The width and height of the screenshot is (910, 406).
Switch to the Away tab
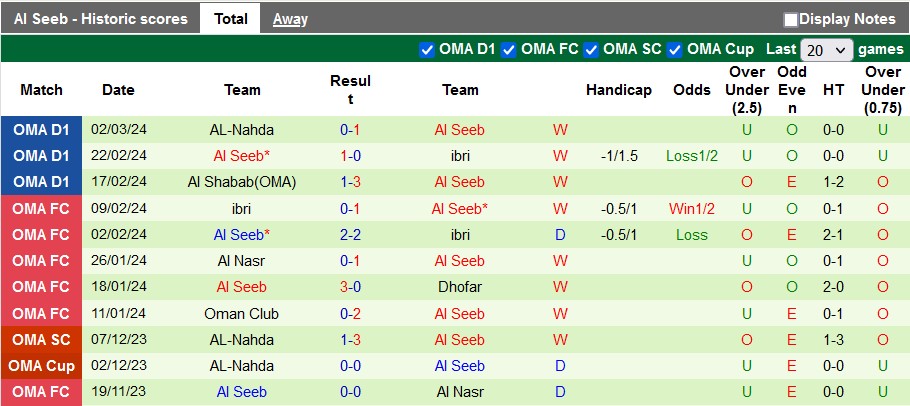pos(290,19)
